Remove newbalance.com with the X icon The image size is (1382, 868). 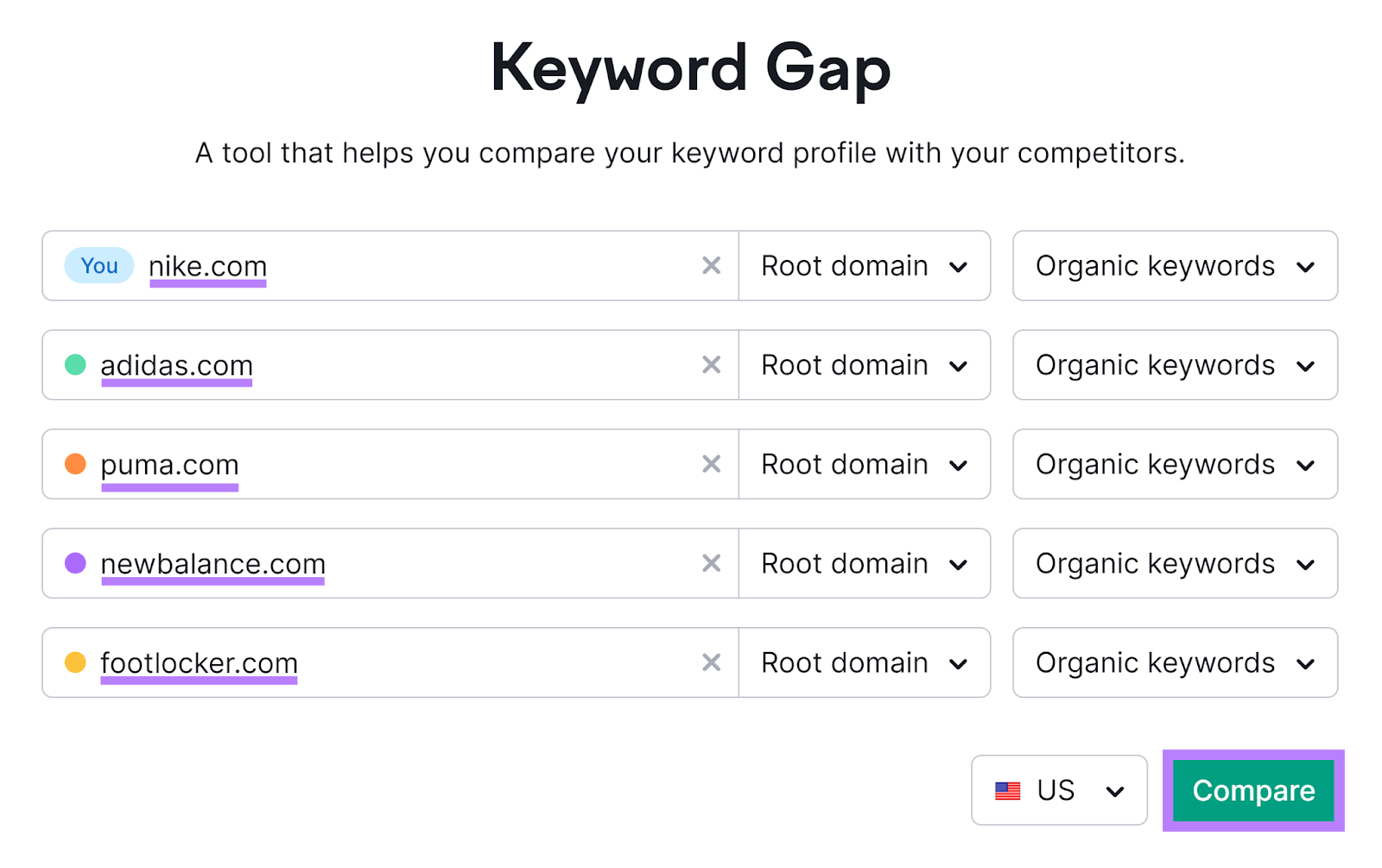711,563
